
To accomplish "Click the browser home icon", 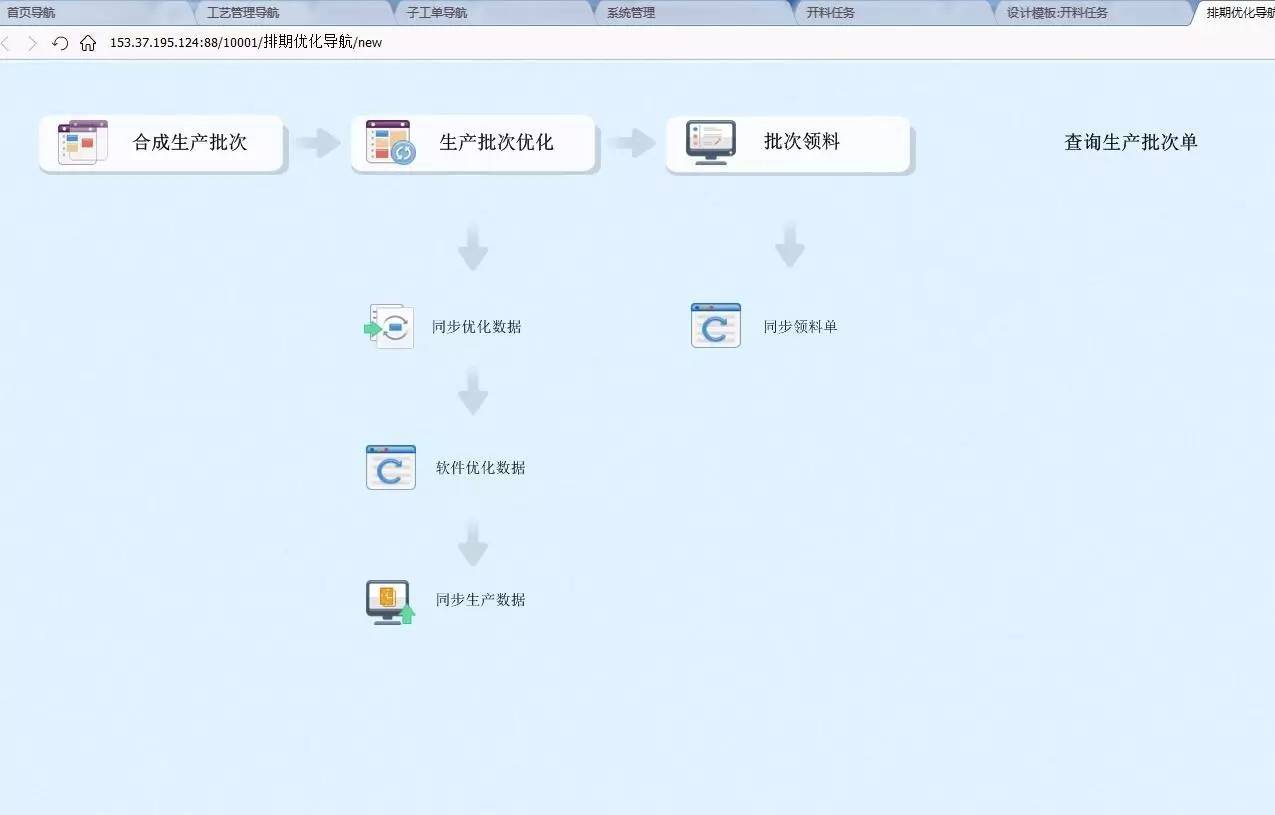I will [88, 43].
